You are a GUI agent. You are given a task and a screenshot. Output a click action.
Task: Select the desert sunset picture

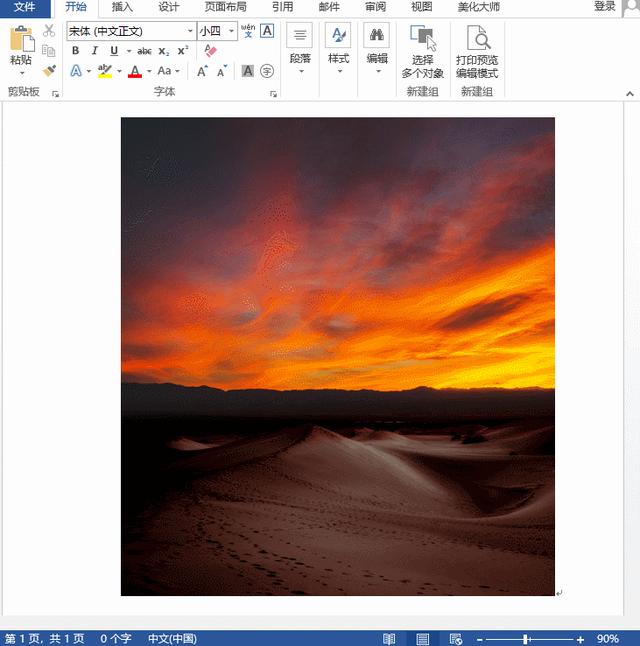pos(338,356)
